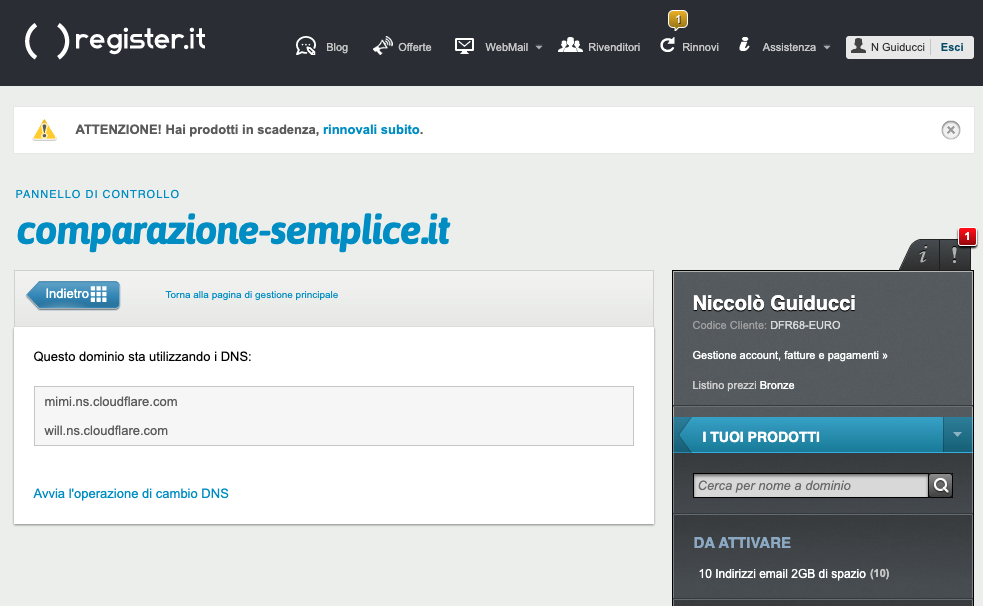Screen dimensions: 983x606
Task: Click the register.it logo
Action: pyautogui.click(x=115, y=41)
